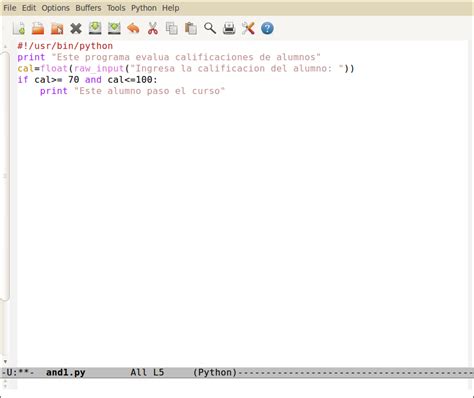Open the Tools menu
This screenshot has height=398, width=474.
(x=116, y=8)
